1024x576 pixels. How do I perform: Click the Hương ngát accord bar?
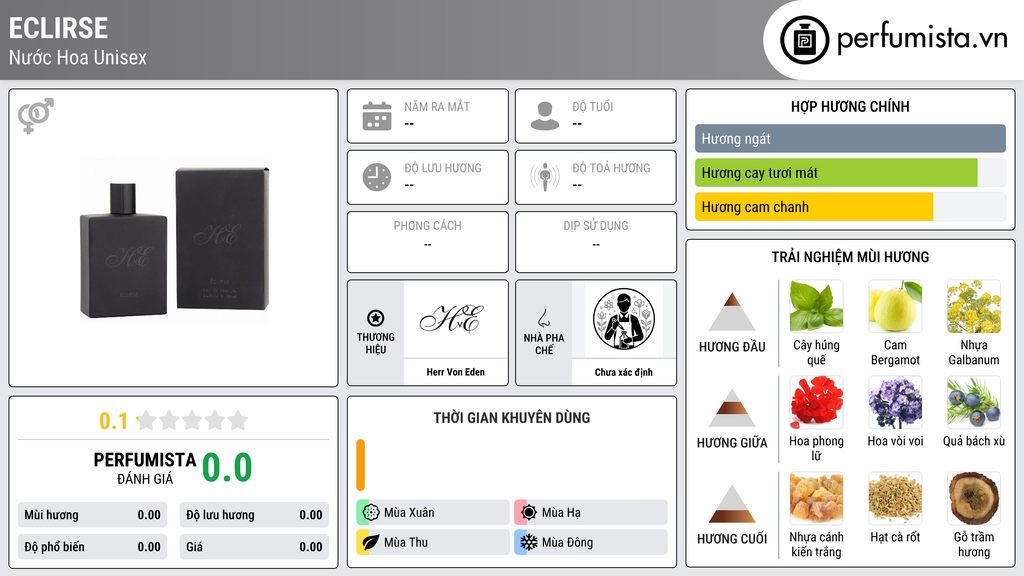tap(850, 138)
